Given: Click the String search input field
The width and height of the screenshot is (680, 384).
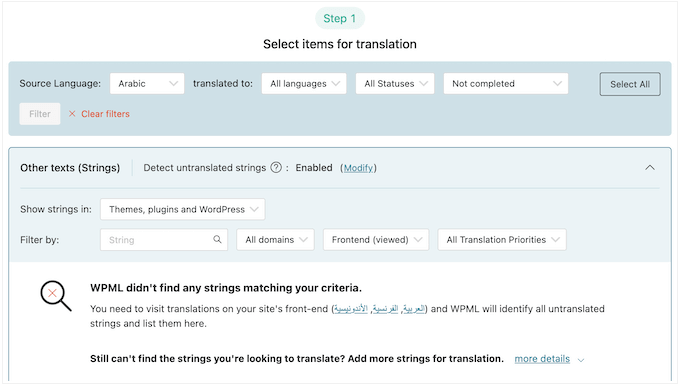Looking at the screenshot, I should tap(164, 240).
